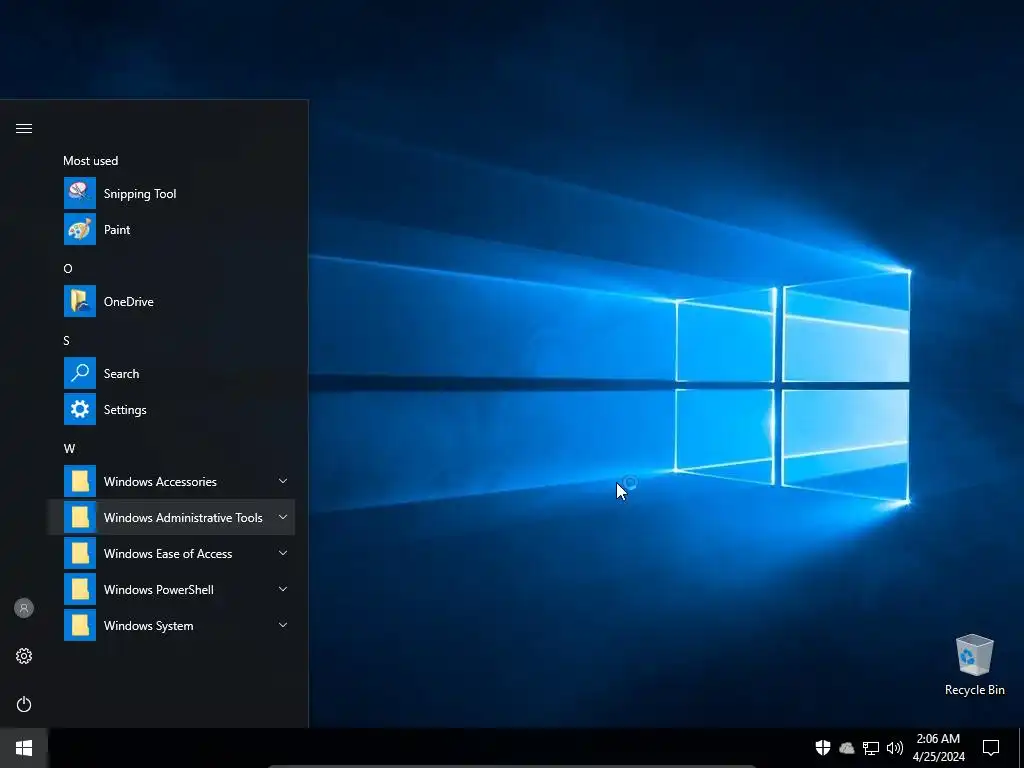Click the Windows Accessories folder icon

pyautogui.click(x=80, y=481)
